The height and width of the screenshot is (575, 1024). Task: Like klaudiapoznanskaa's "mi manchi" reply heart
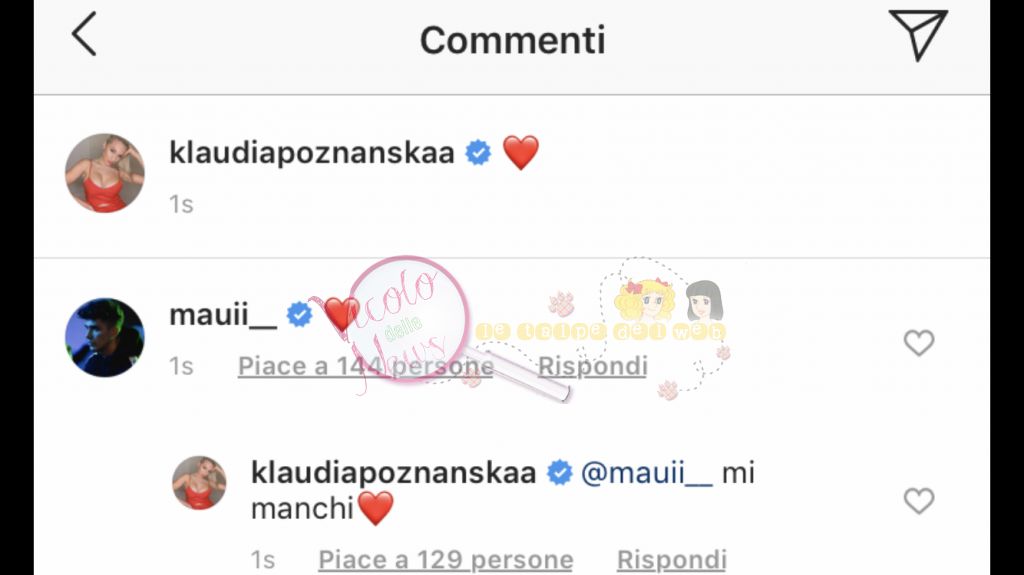pos(919,501)
